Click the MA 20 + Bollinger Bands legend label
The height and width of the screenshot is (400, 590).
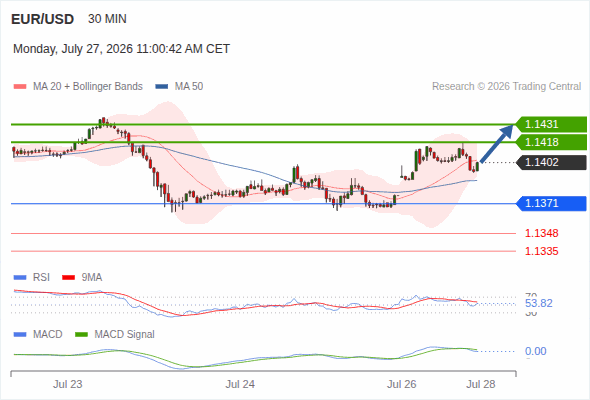[88, 87]
